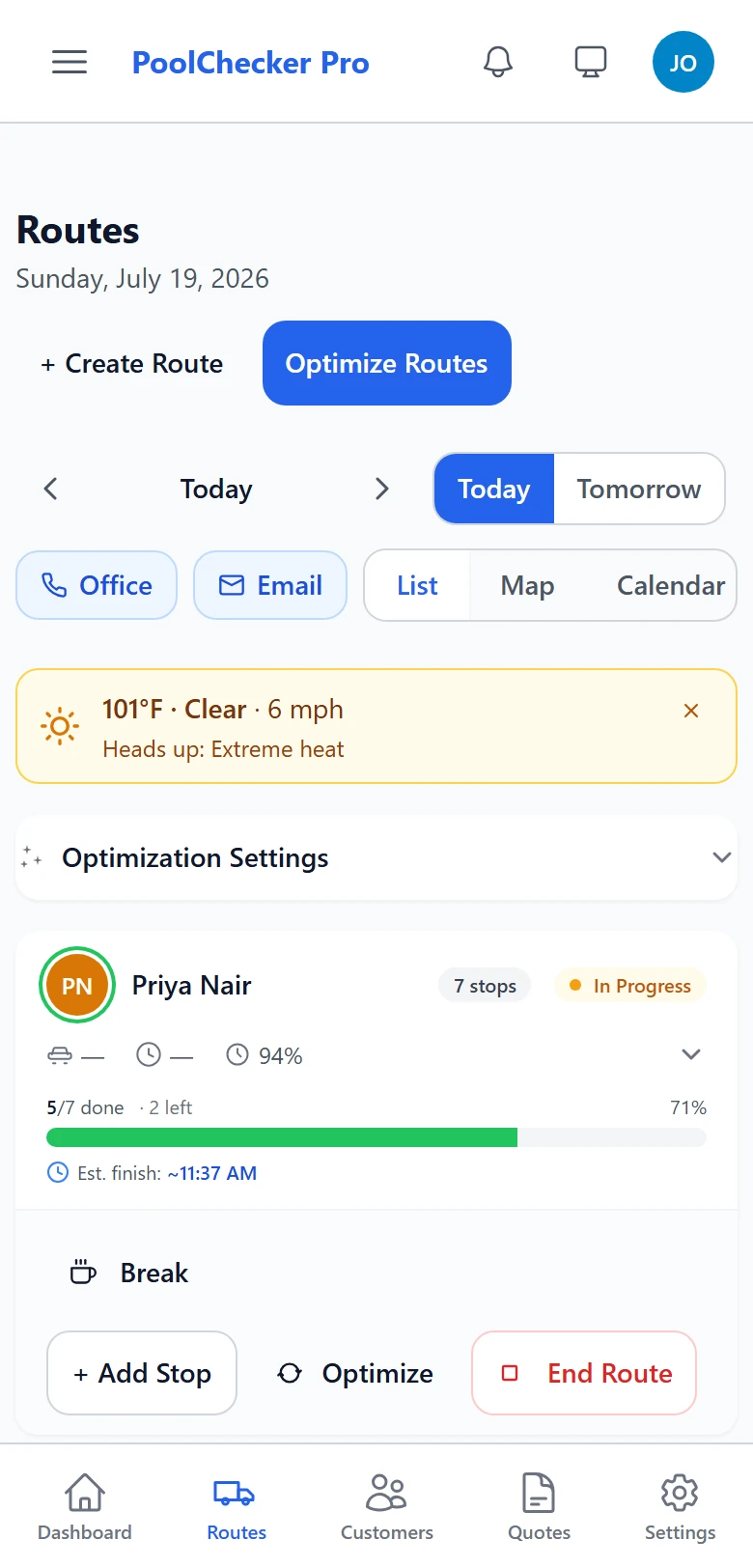
Task: Click the End Route button
Action: point(584,1373)
